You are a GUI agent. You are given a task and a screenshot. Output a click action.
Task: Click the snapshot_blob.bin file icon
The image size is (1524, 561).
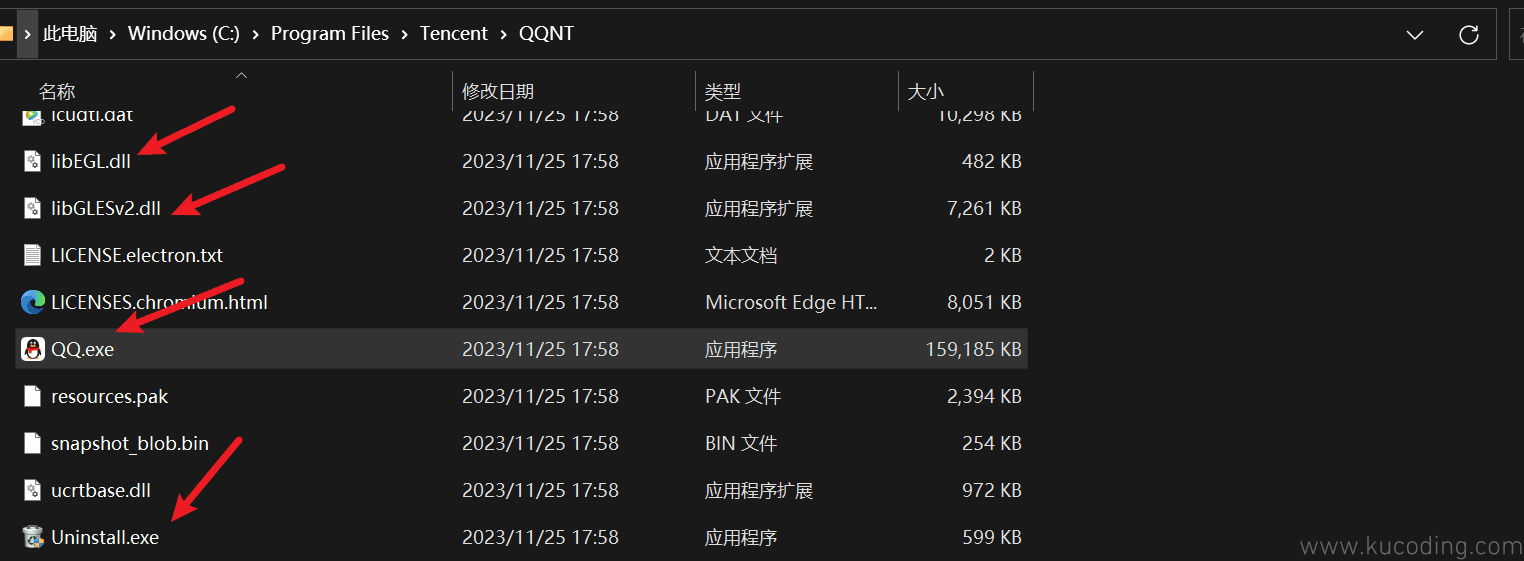pos(33,443)
